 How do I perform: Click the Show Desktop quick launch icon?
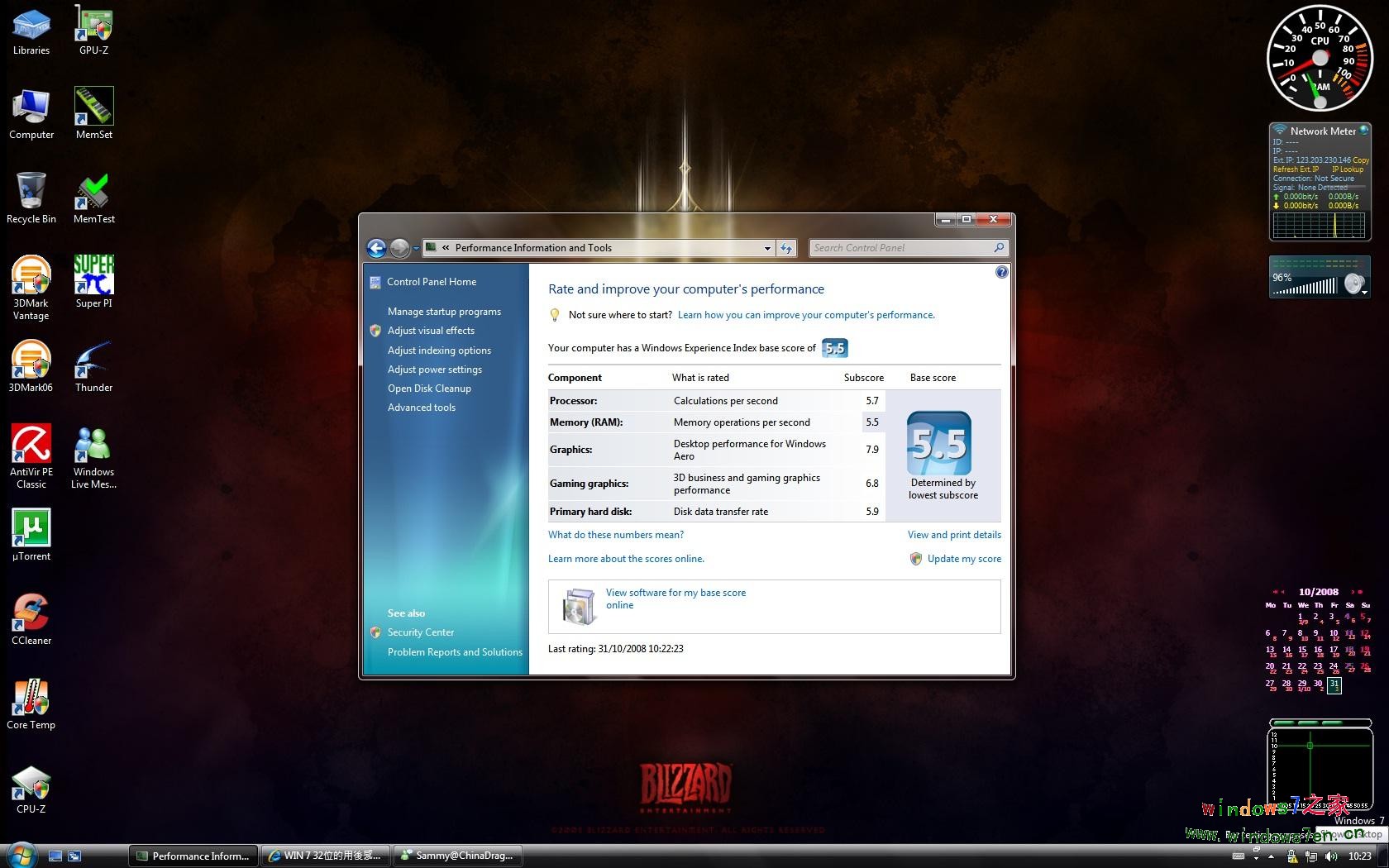(x=55, y=856)
